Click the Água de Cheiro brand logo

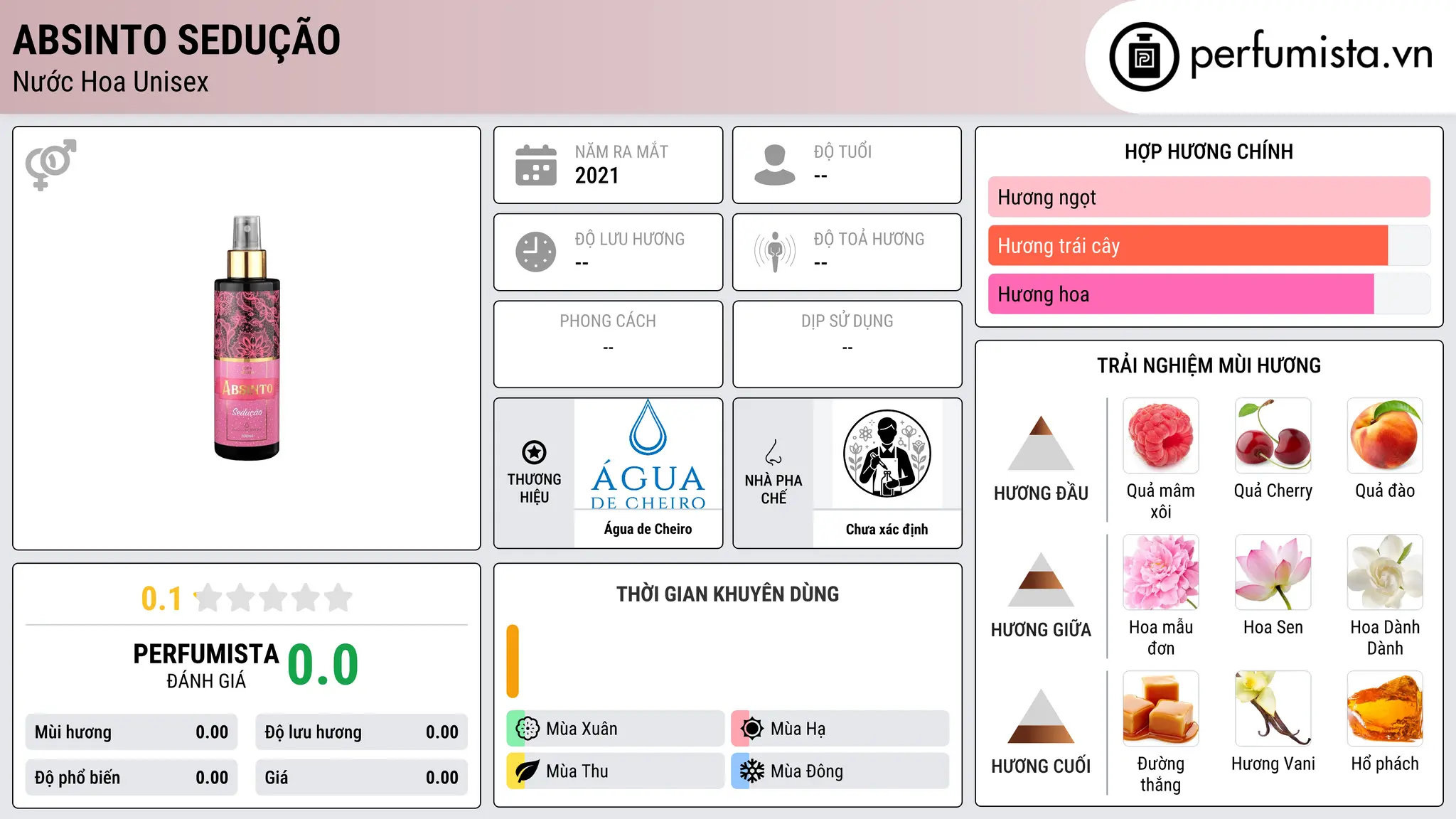click(648, 454)
